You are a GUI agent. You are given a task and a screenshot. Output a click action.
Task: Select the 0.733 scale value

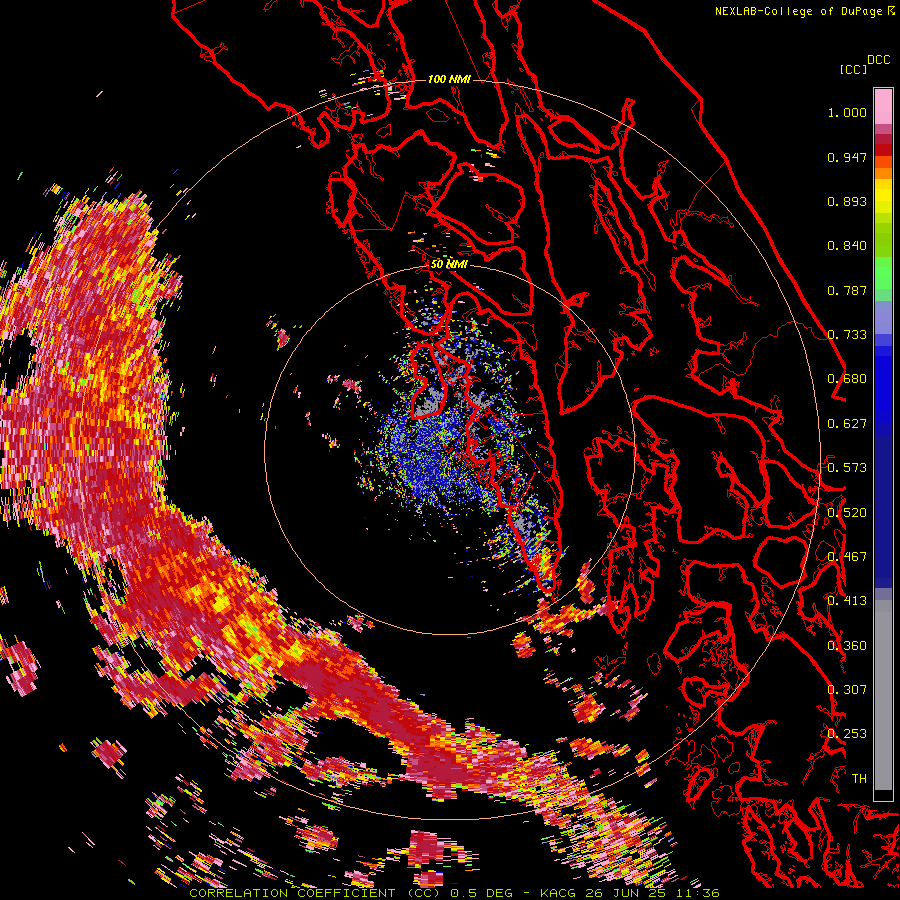click(847, 335)
